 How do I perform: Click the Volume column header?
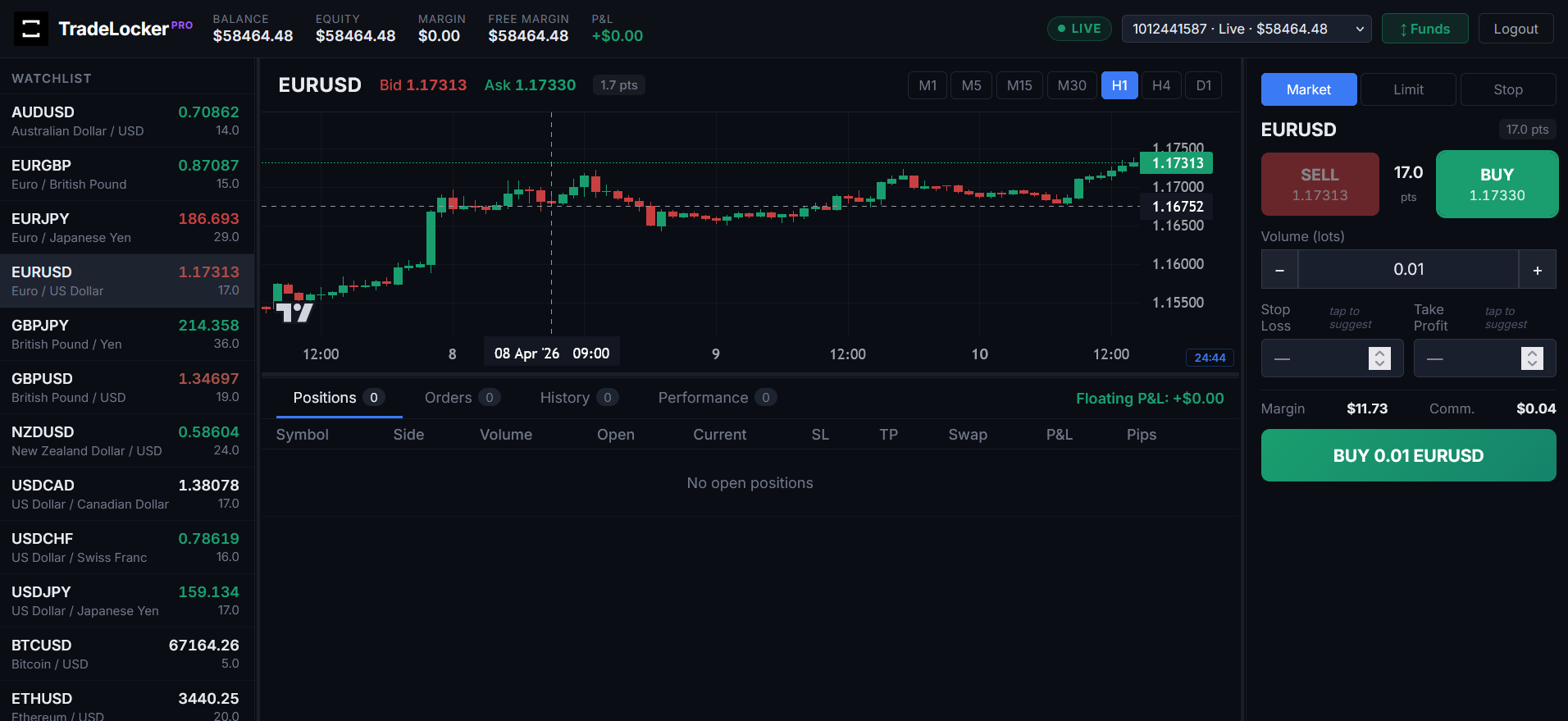(506, 435)
